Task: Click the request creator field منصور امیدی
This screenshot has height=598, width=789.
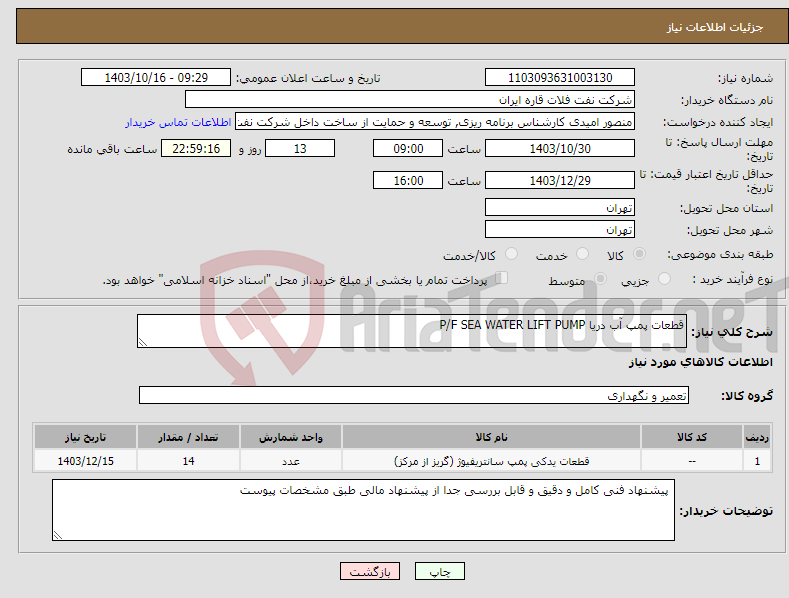Action: tap(435, 122)
